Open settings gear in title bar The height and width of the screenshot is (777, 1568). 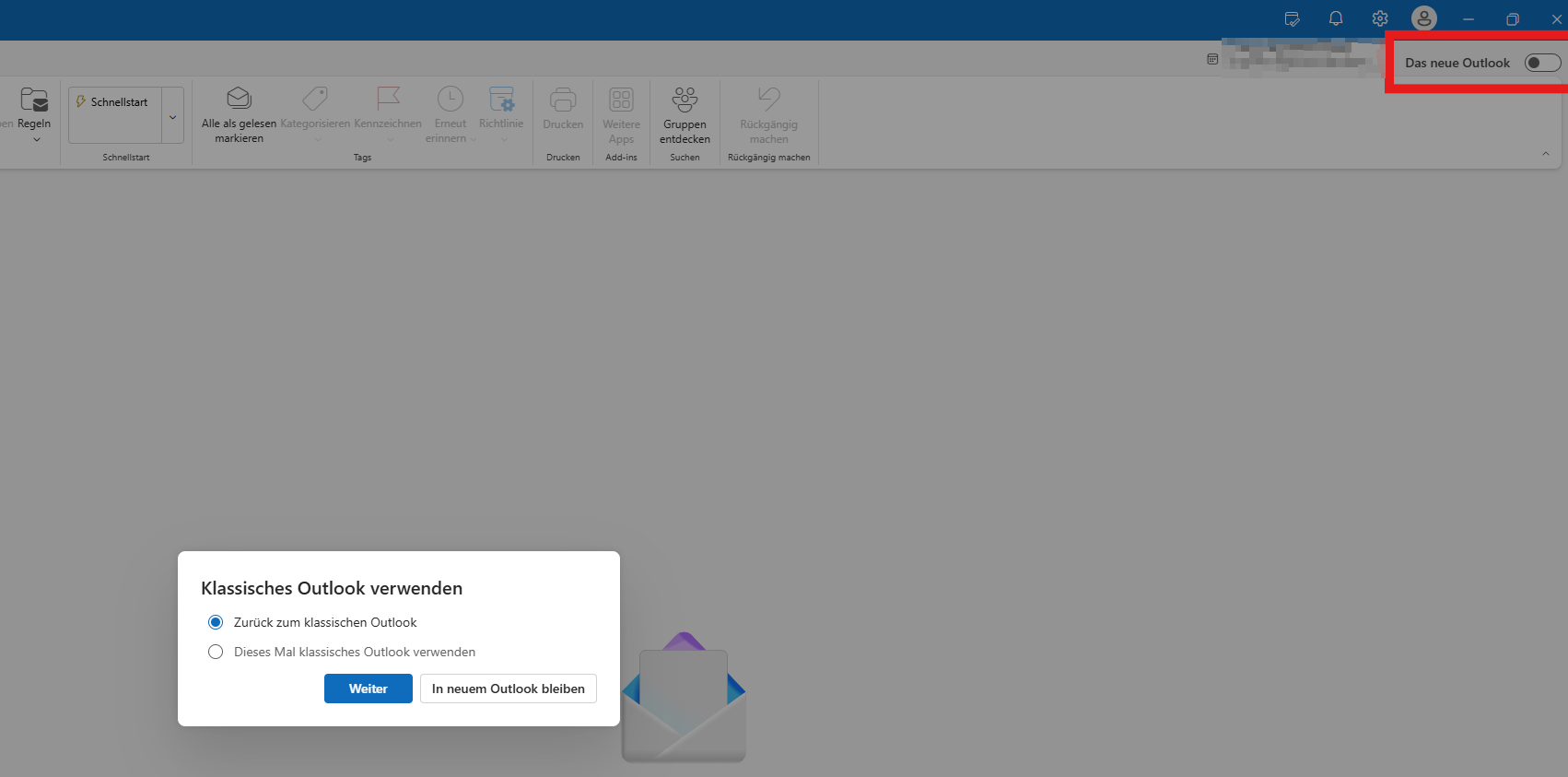click(1380, 18)
